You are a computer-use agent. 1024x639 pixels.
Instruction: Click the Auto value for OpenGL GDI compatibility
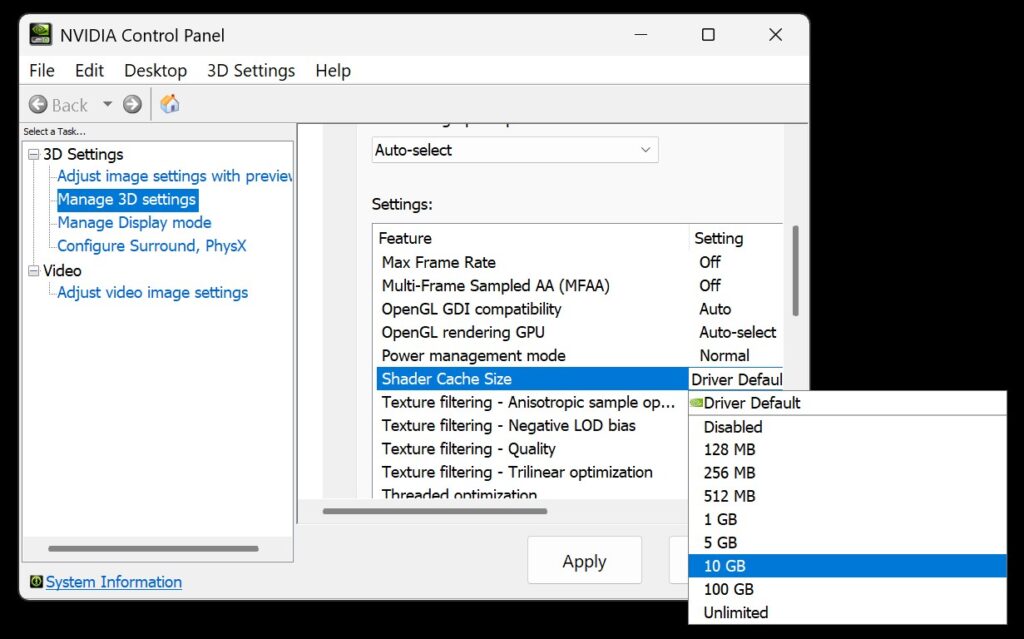(715, 309)
